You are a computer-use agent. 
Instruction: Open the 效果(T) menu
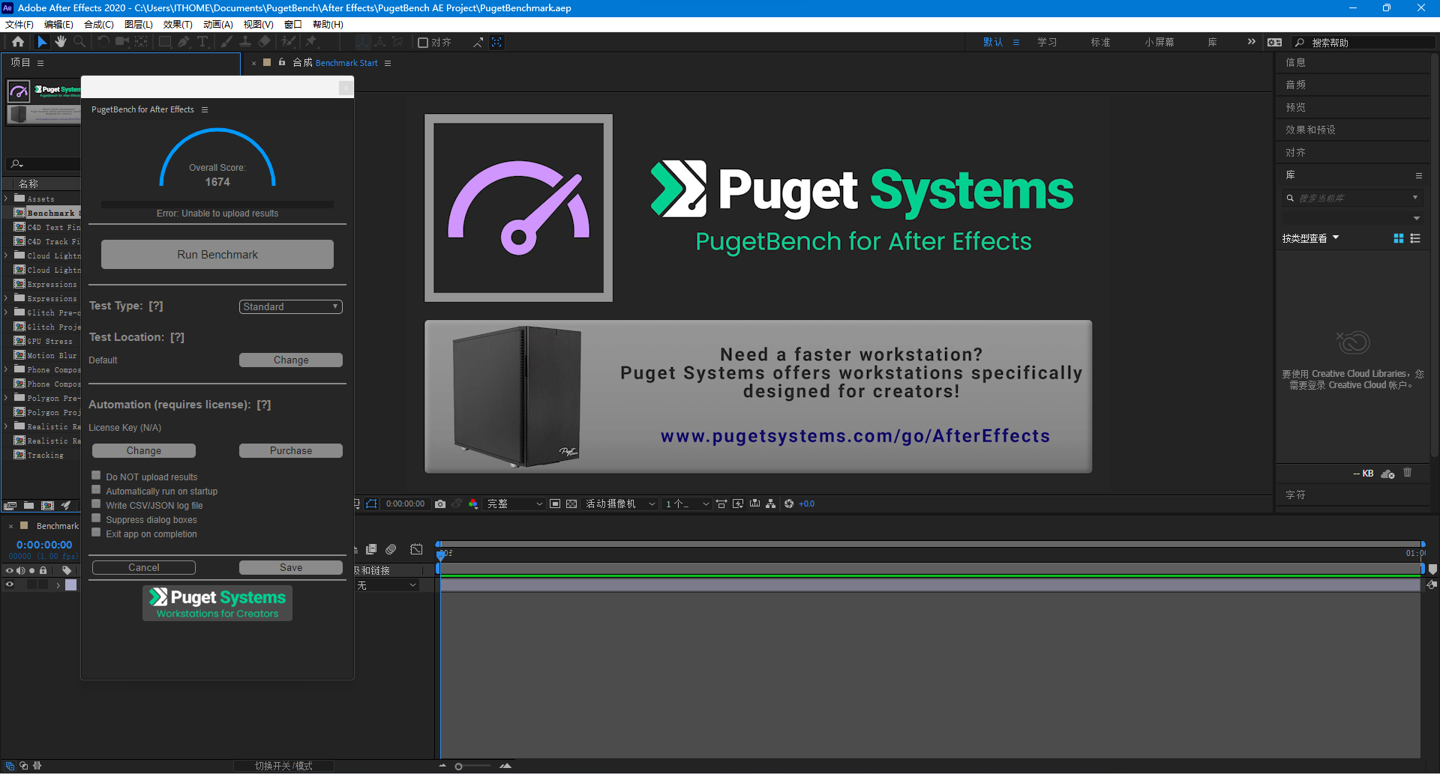pyautogui.click(x=177, y=24)
